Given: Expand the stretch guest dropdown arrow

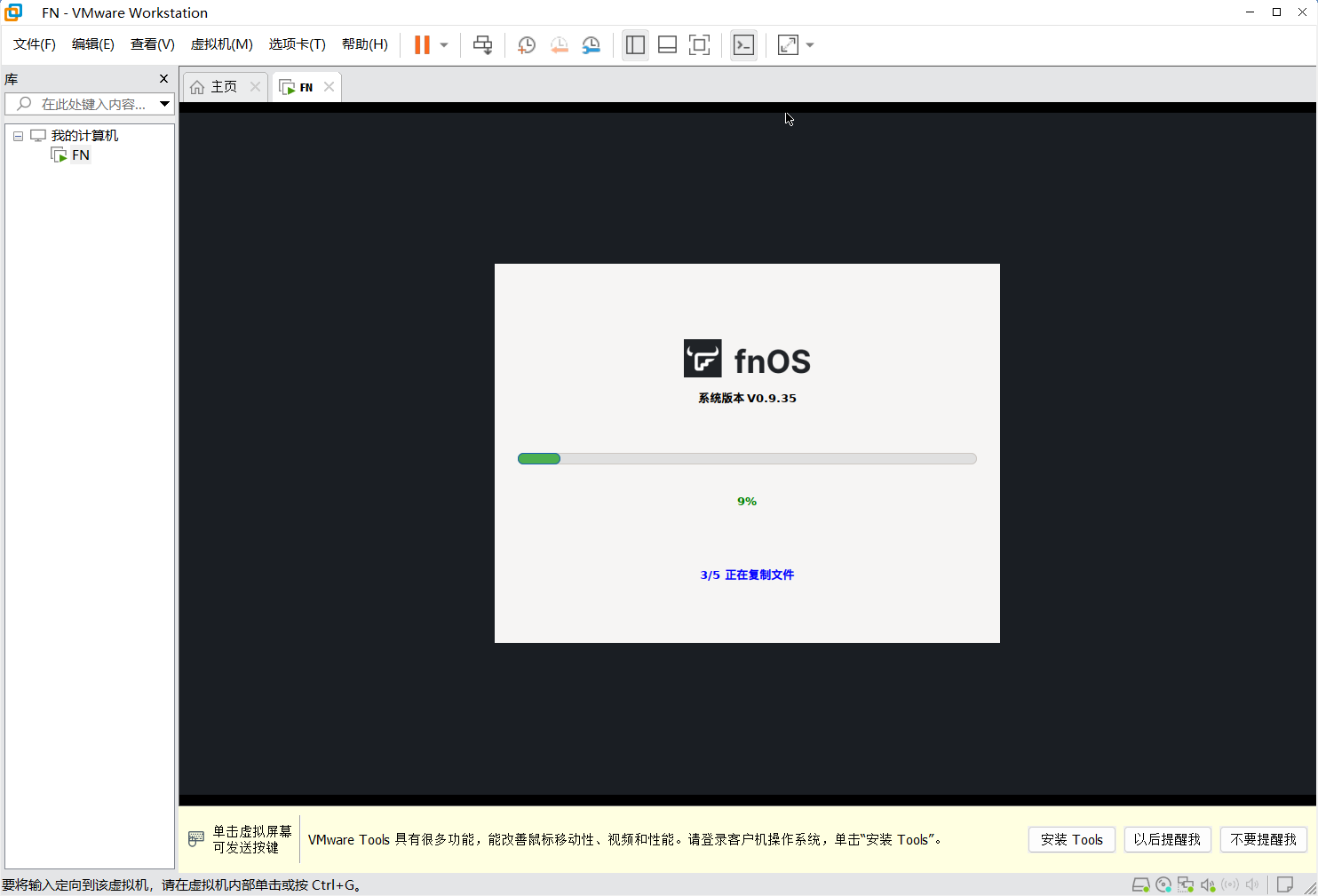Looking at the screenshot, I should coord(810,45).
